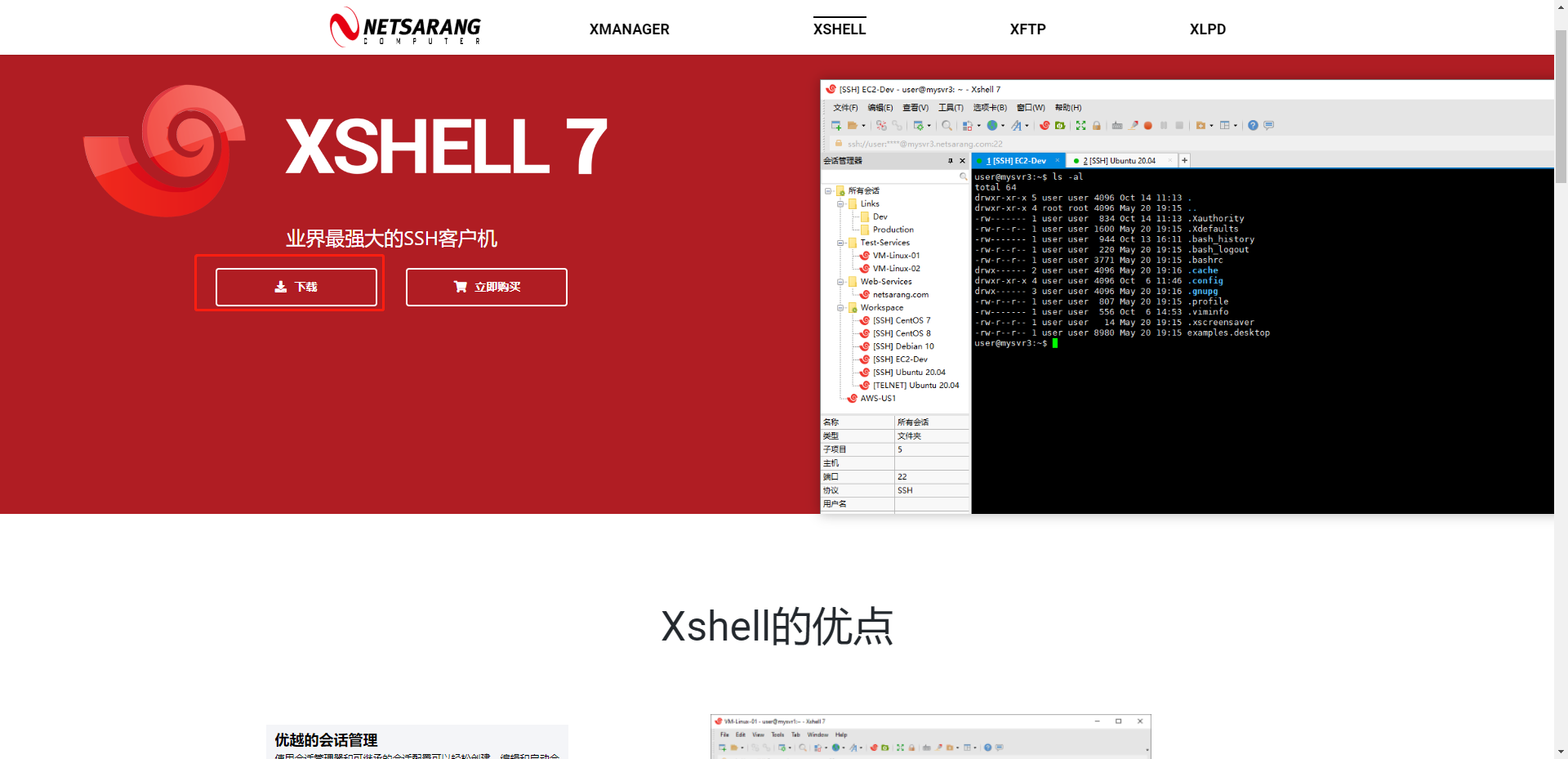Click the speech bubble feedback icon

[1269, 125]
